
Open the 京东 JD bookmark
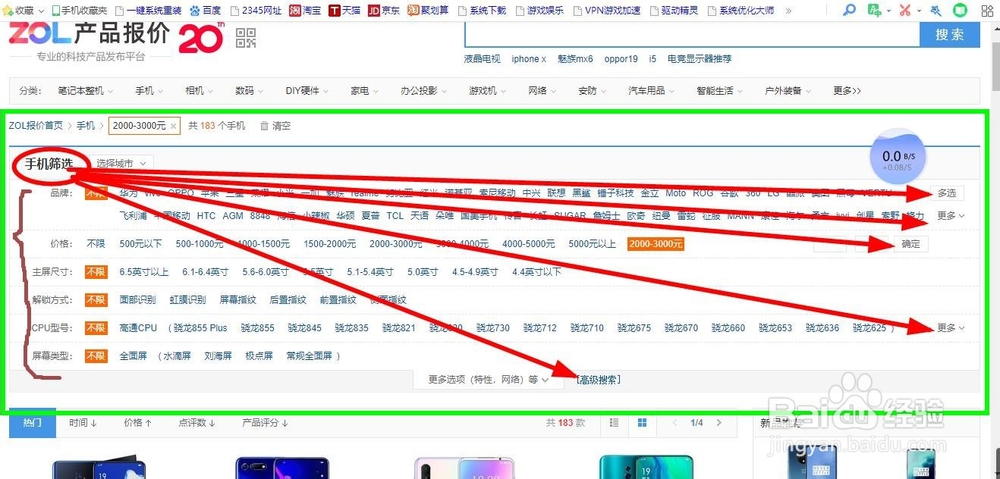tap(384, 10)
